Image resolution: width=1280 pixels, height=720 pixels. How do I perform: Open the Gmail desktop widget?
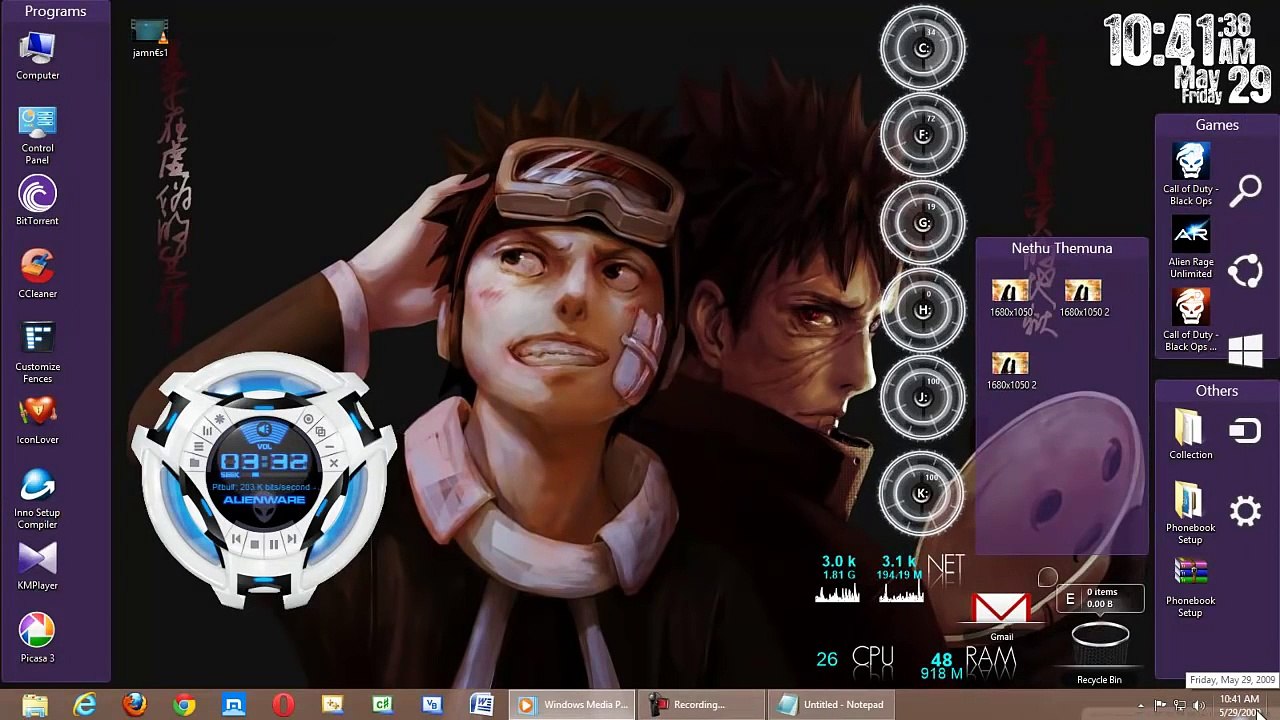tap(1001, 615)
